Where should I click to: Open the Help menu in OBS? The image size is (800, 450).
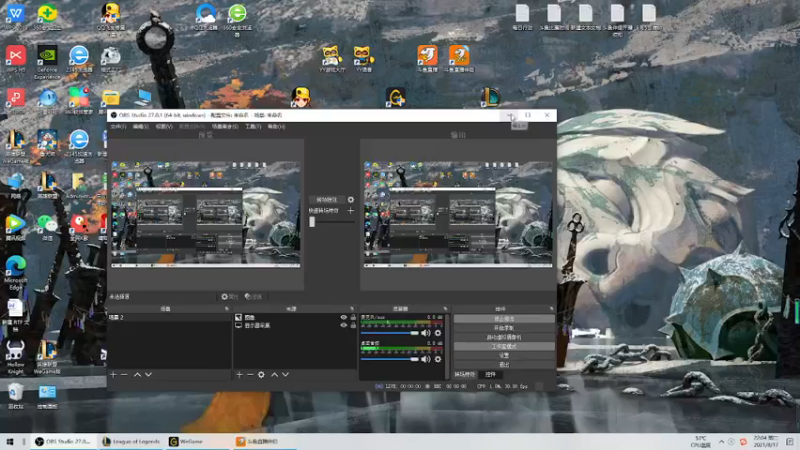276,127
